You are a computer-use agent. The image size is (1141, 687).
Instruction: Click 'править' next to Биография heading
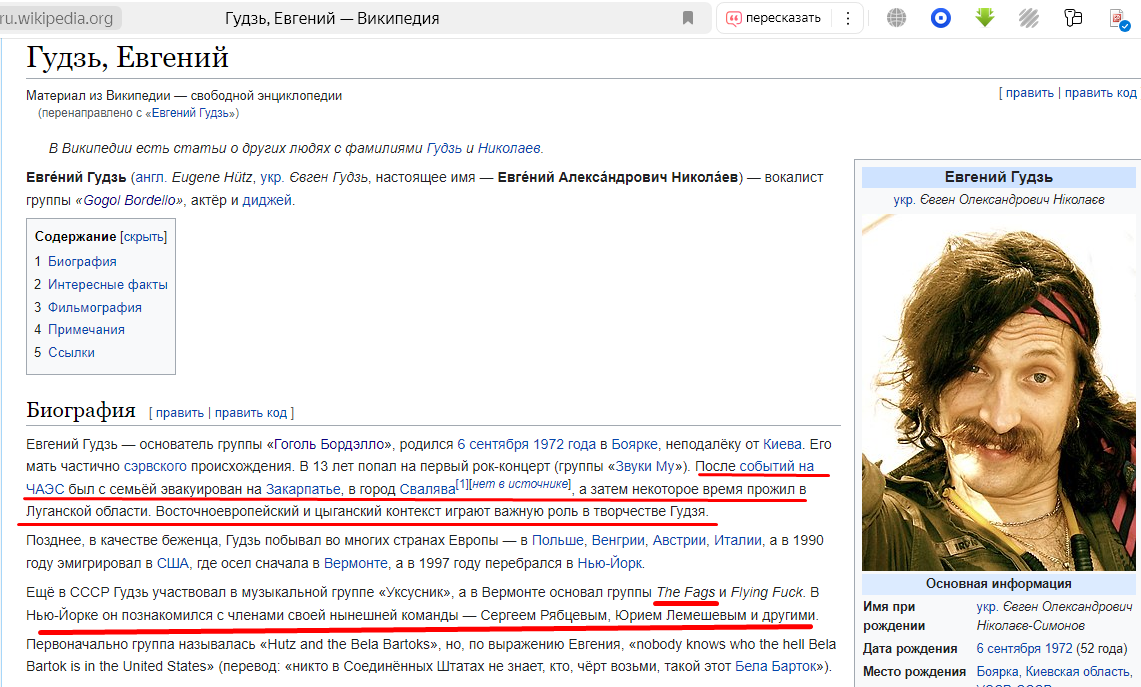click(180, 413)
